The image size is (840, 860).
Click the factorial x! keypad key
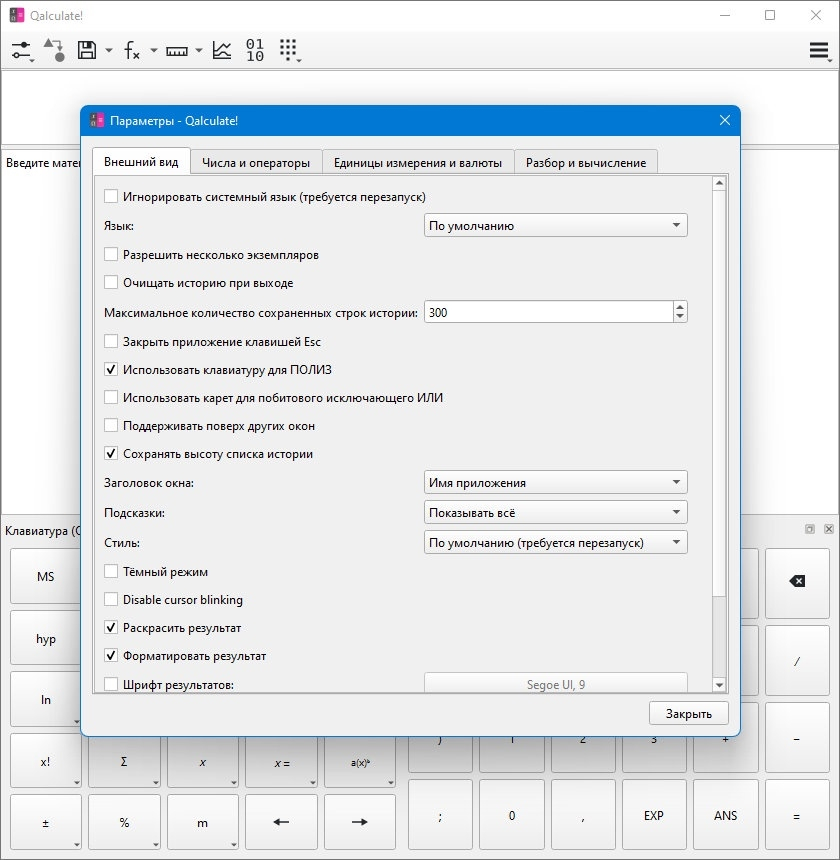tap(46, 762)
